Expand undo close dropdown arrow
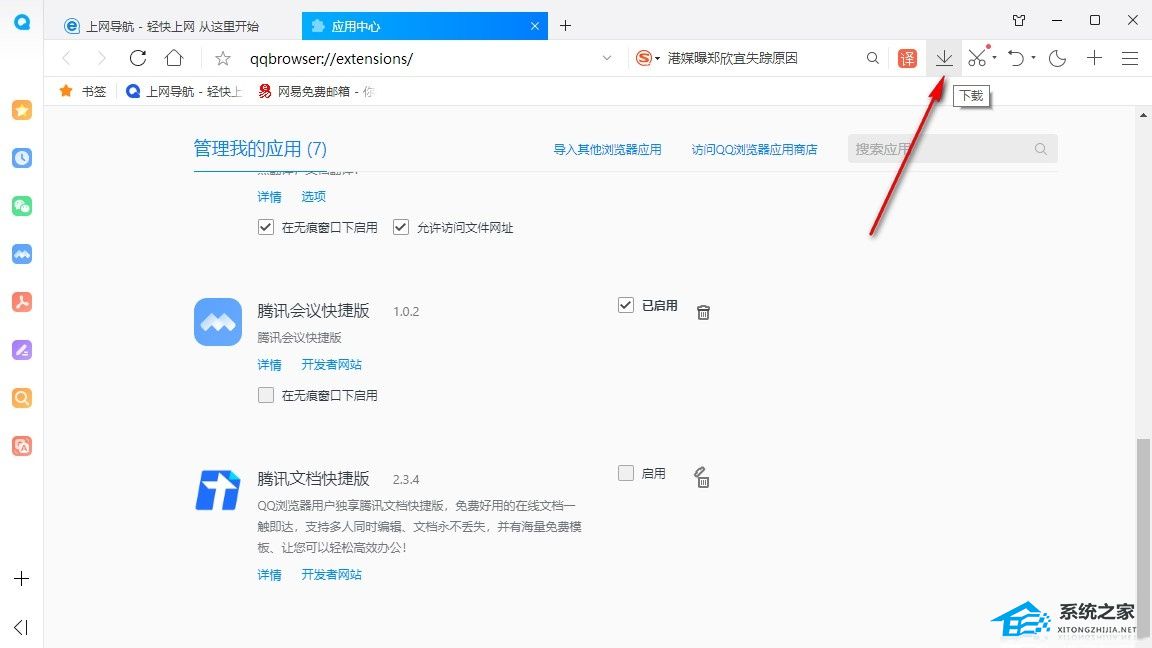 tap(1034, 58)
